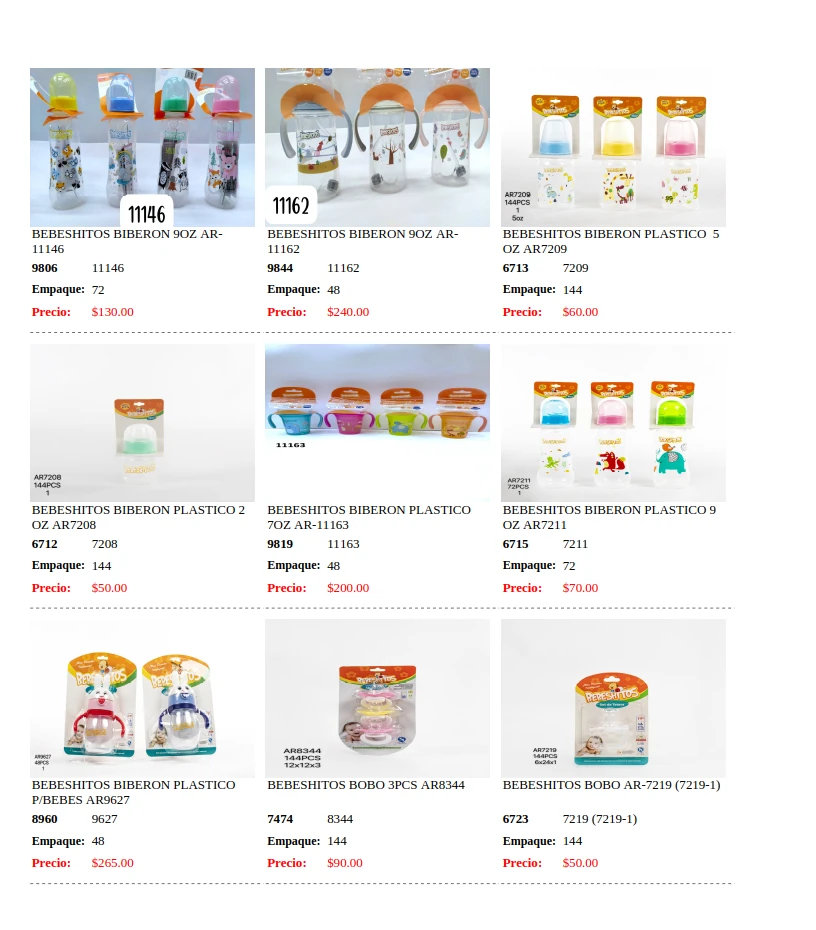The width and height of the screenshot is (816, 930).
Task: Open the AR7208 2 oz bottle image
Action: tap(142, 423)
